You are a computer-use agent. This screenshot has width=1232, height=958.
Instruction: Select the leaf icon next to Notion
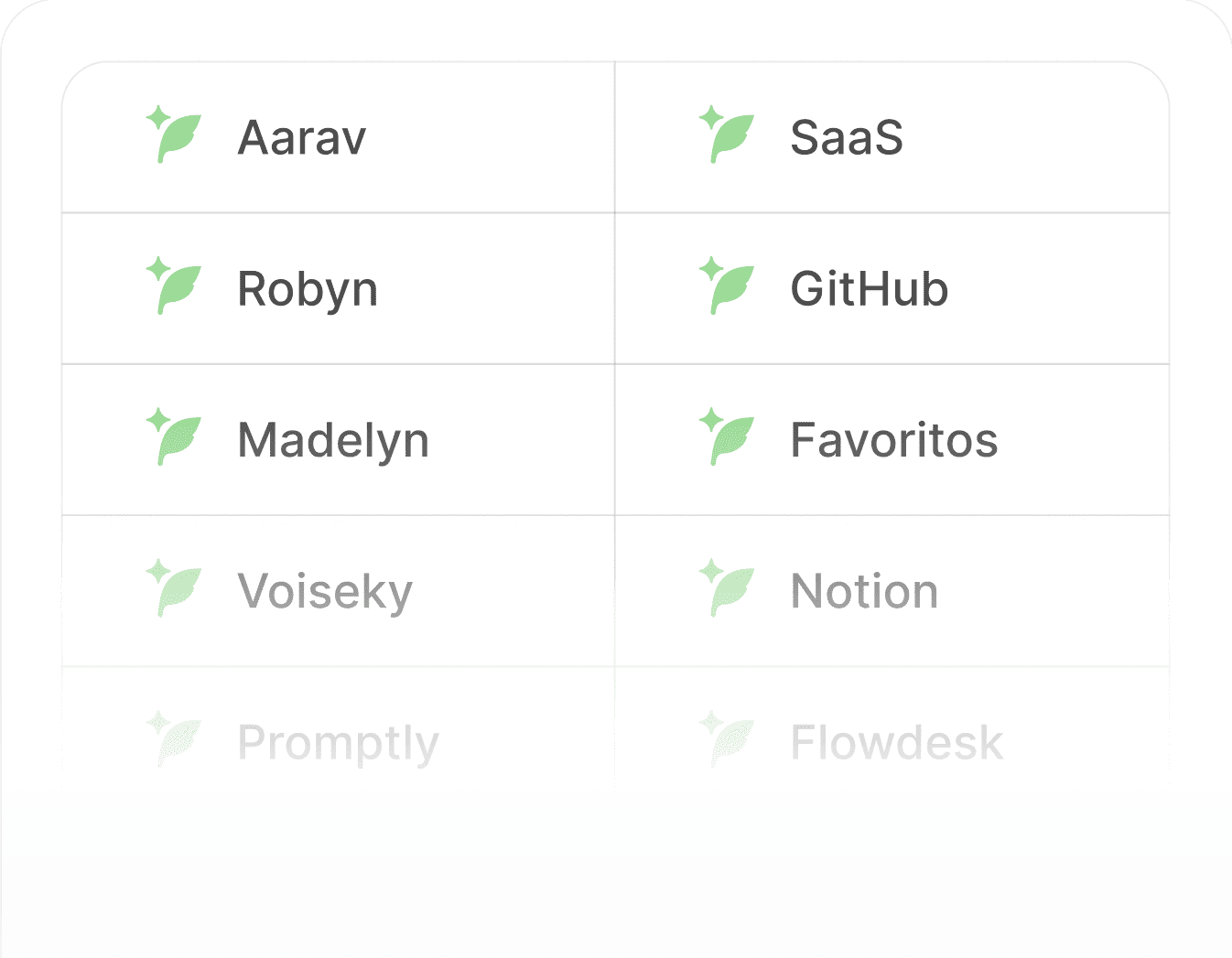[727, 587]
